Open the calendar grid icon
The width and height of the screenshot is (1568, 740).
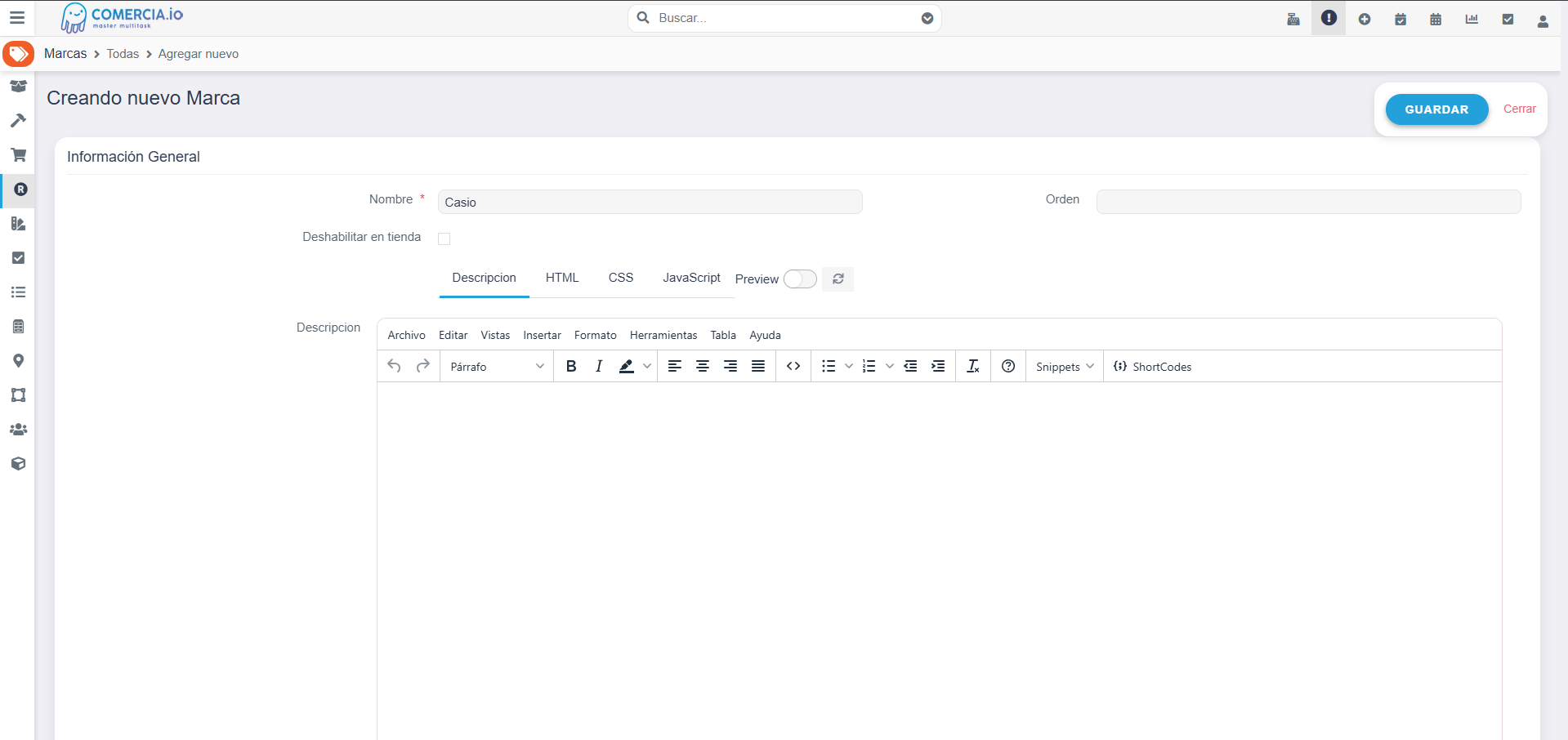pyautogui.click(x=1436, y=19)
